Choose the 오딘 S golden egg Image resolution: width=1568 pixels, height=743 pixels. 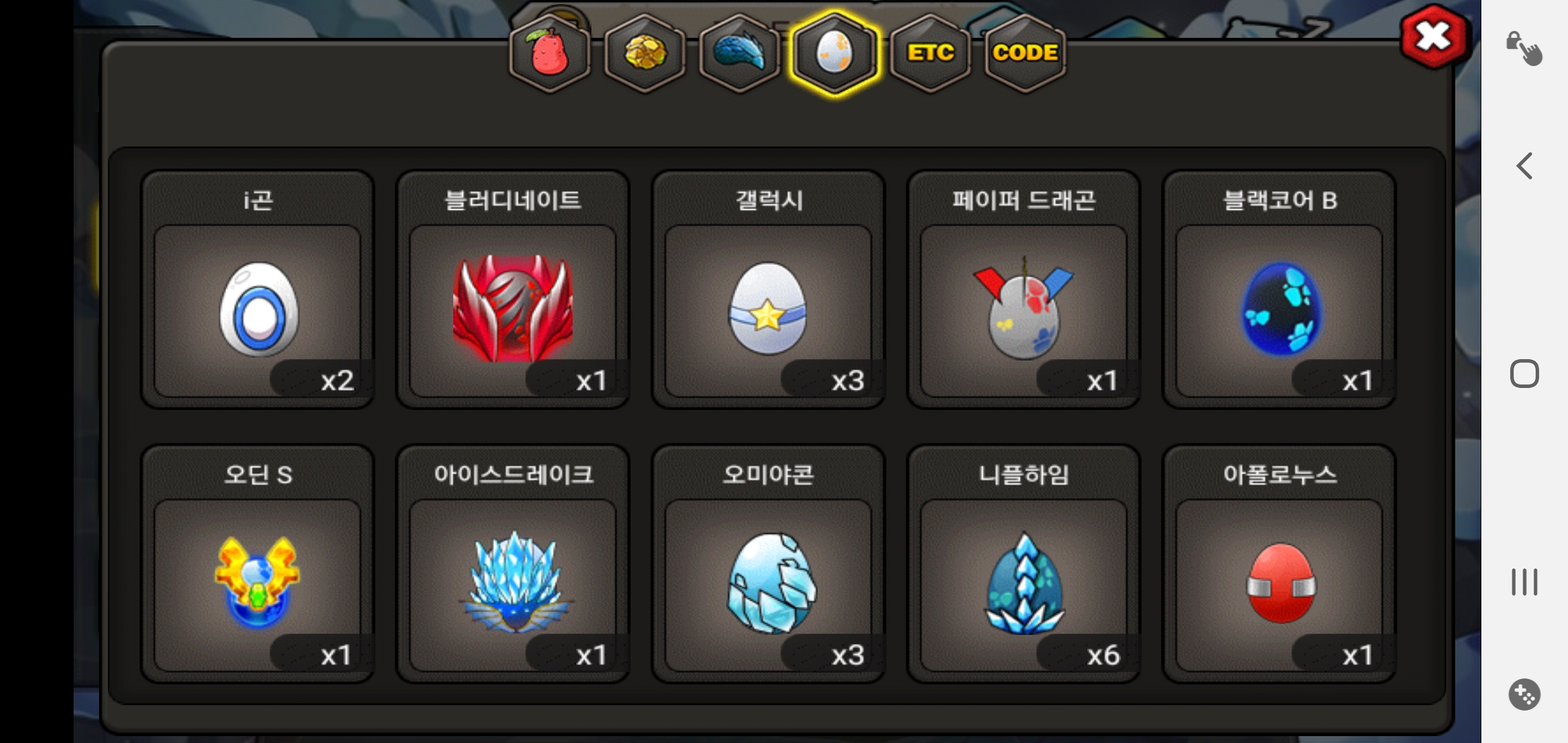[257, 564]
